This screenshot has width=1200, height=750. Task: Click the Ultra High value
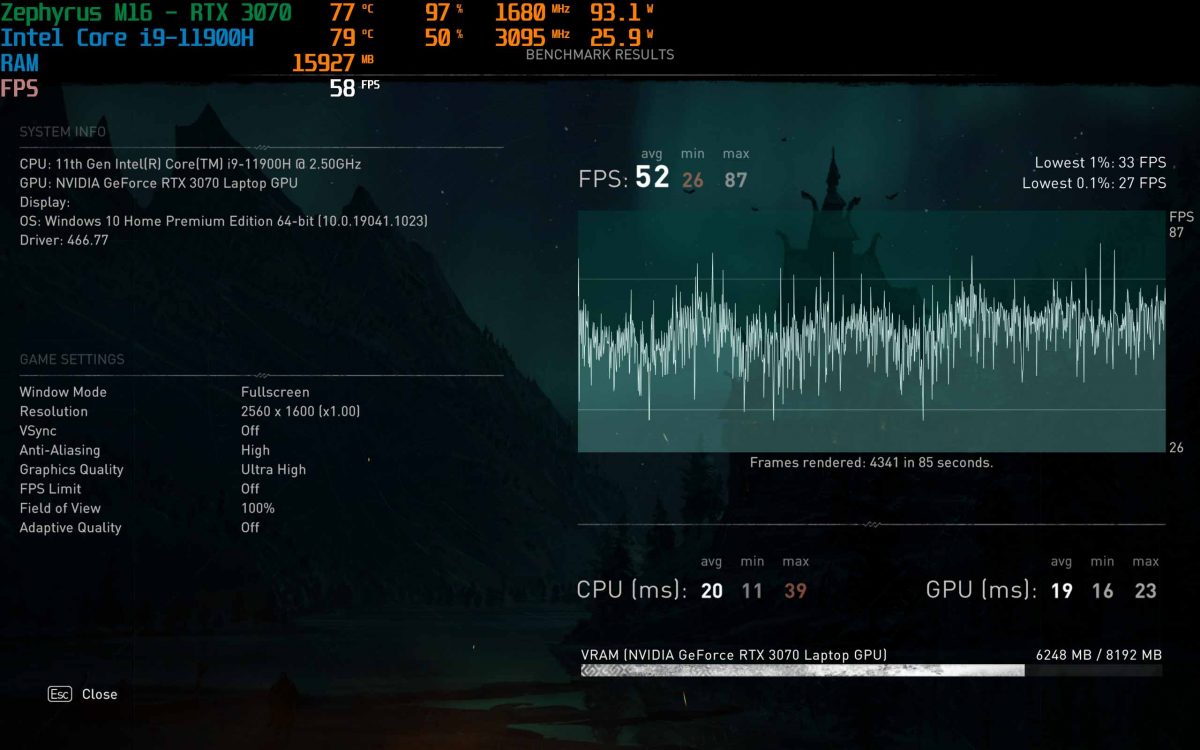tap(274, 469)
